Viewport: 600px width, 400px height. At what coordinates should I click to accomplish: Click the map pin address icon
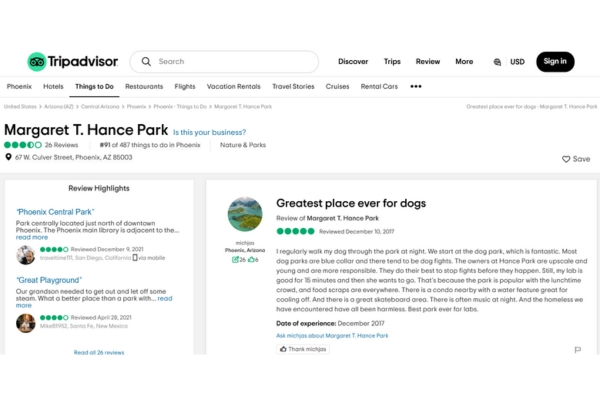9,157
